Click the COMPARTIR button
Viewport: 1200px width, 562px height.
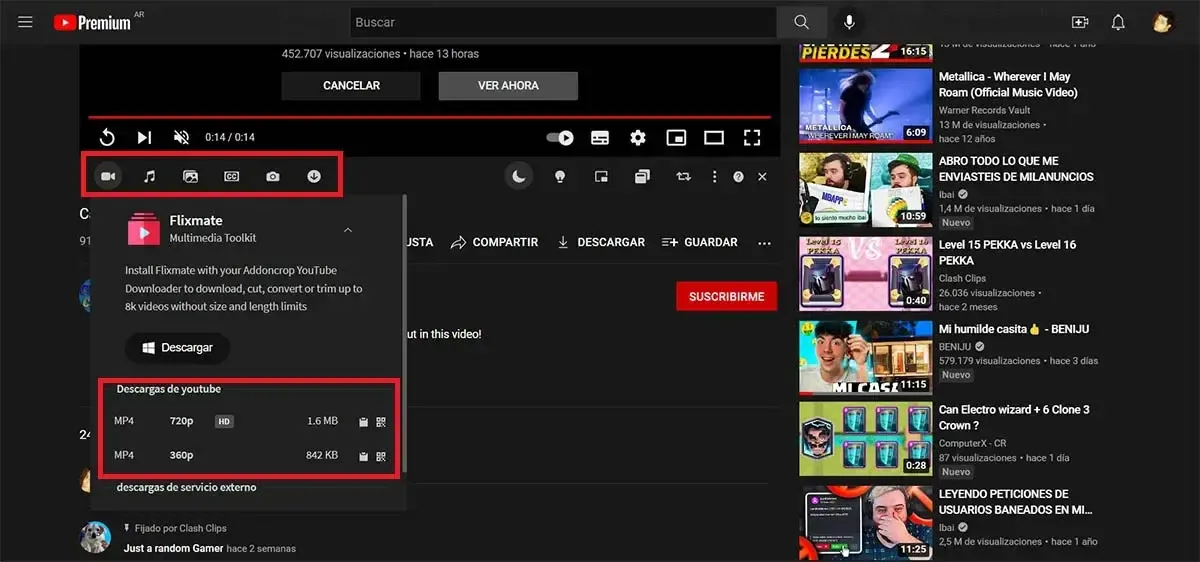tap(494, 242)
